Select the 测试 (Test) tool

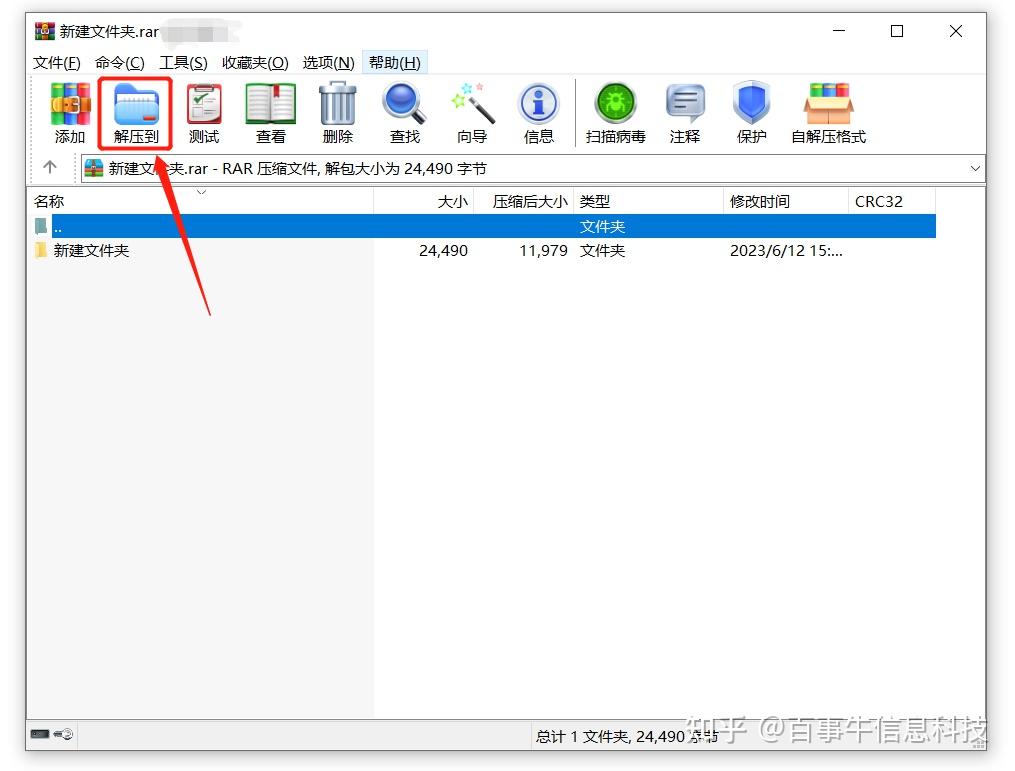tap(203, 110)
